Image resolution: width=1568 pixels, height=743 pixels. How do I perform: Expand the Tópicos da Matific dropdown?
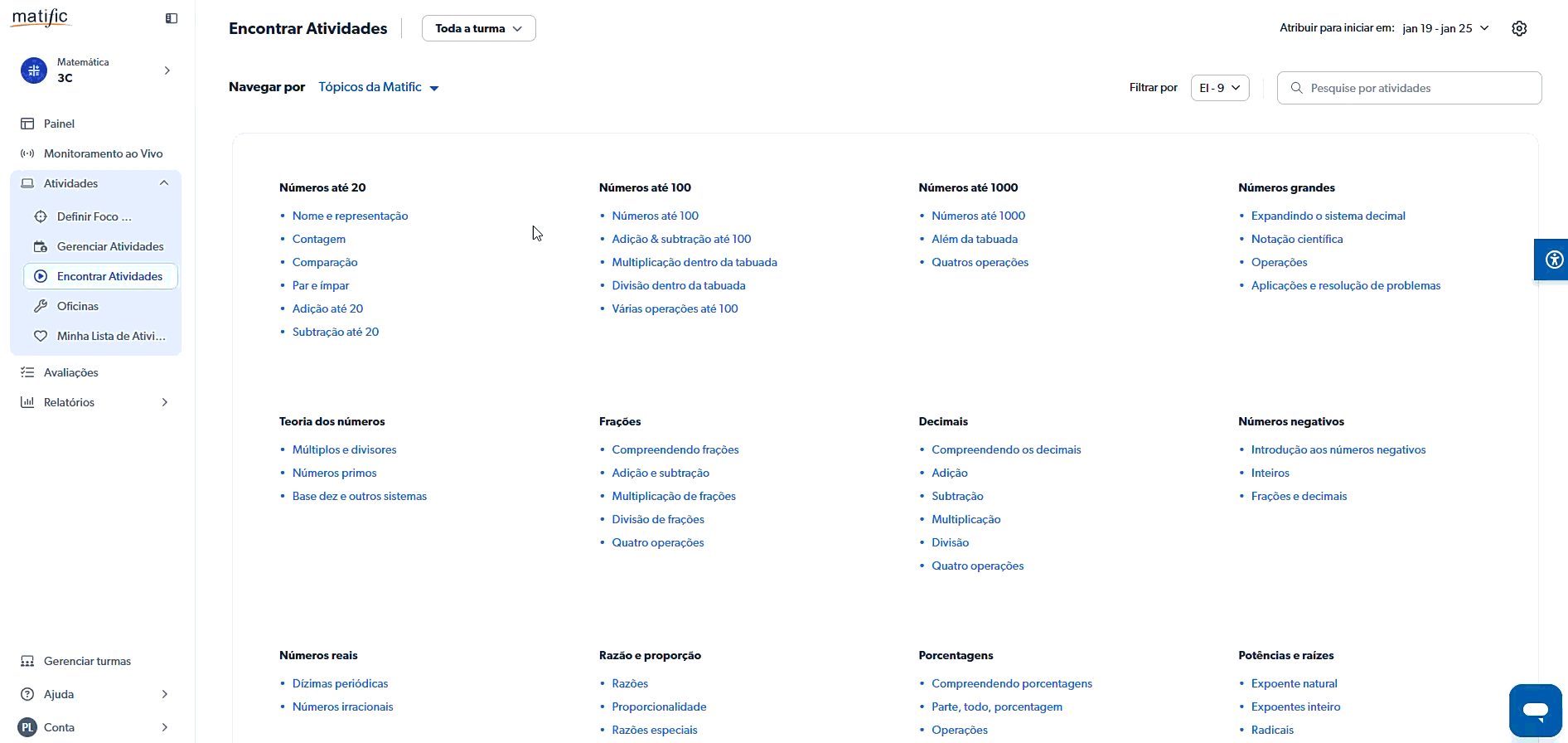(x=379, y=87)
